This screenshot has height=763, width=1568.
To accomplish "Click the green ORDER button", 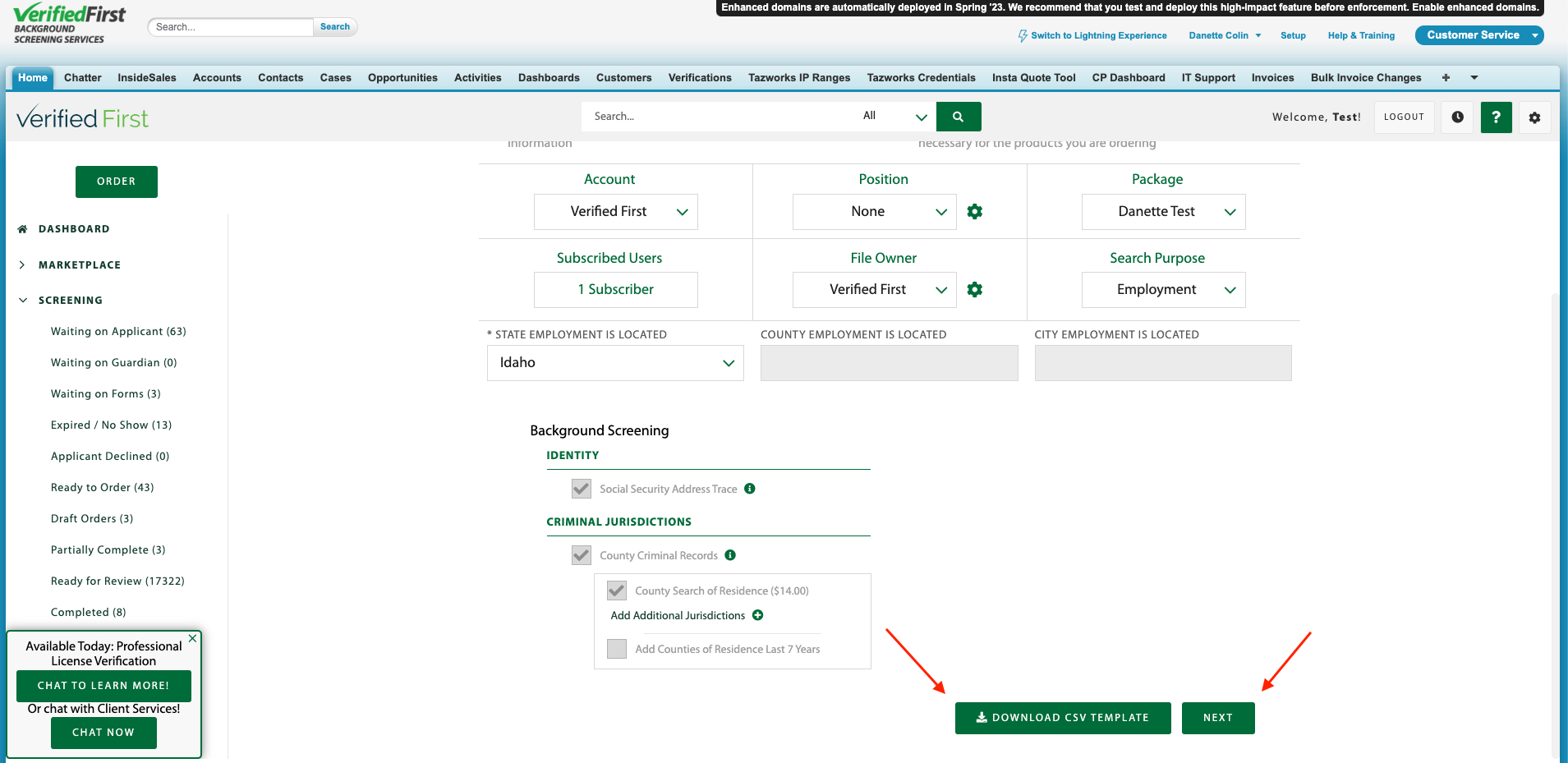I will 117,182.
